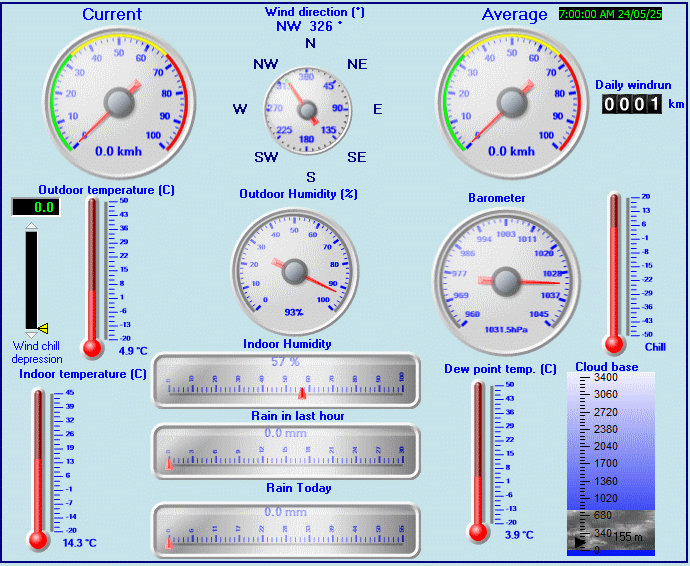Click the Daily windrun 0001 counter
The image size is (690, 566).
click(632, 104)
